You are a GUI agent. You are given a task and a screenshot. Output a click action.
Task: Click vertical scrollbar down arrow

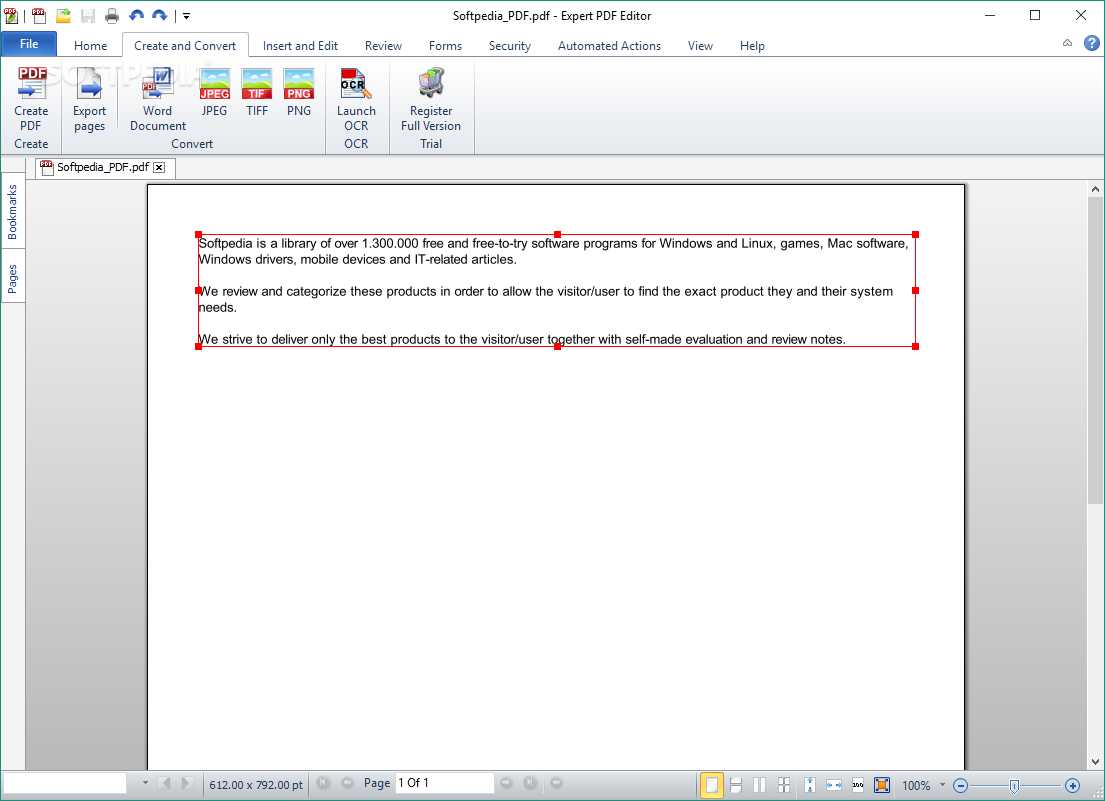click(1094, 762)
